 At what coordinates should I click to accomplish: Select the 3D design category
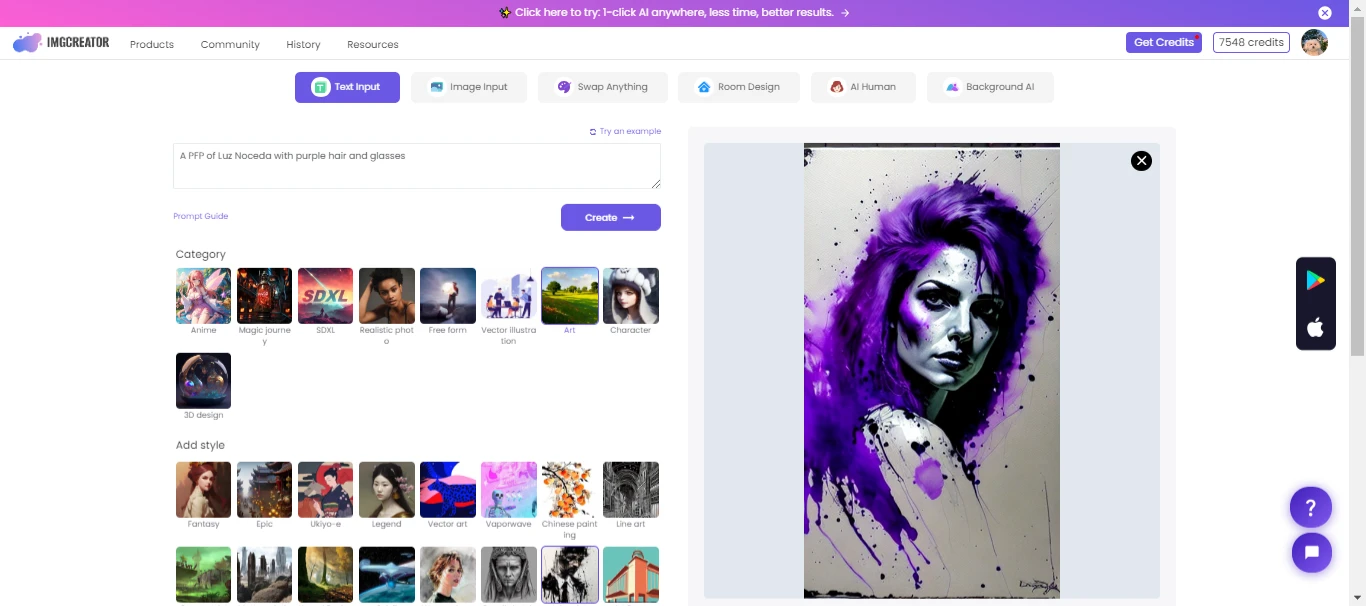point(203,381)
